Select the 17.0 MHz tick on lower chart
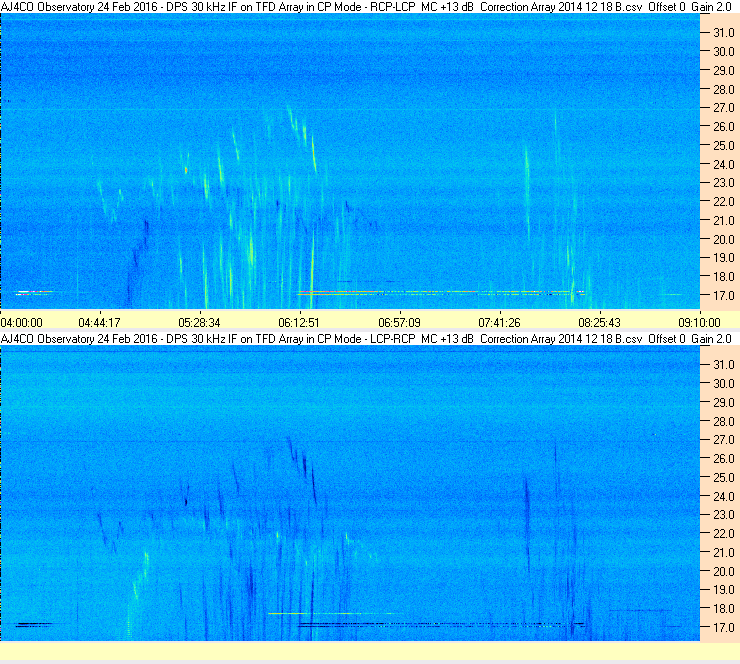Screen dimensions: 740x664 [x=723, y=628]
